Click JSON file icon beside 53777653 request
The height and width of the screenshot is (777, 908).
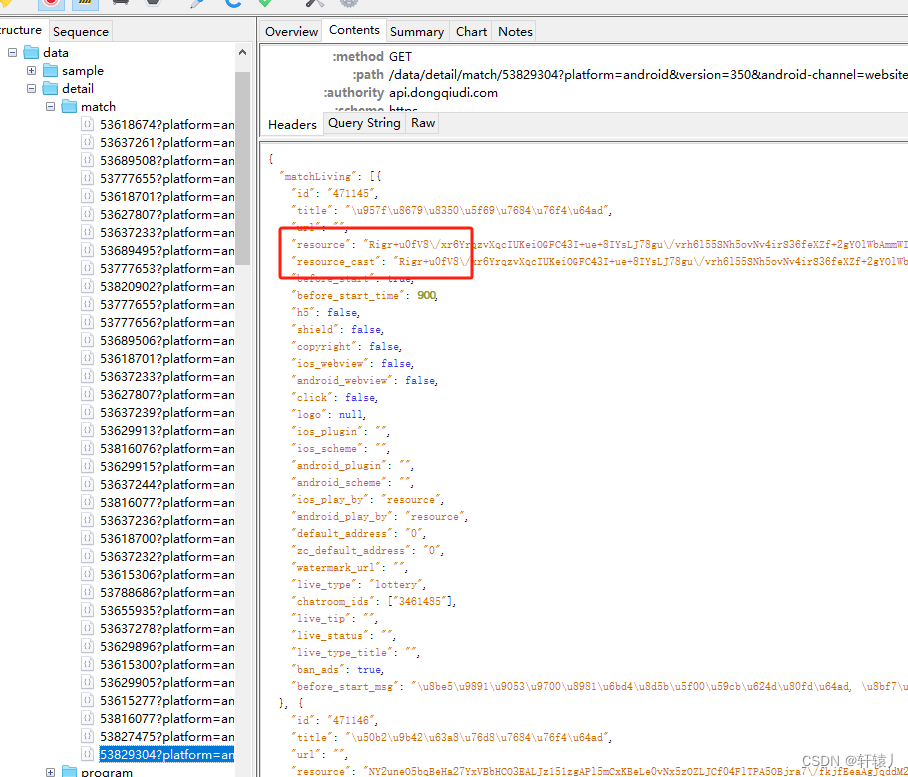click(x=87, y=268)
